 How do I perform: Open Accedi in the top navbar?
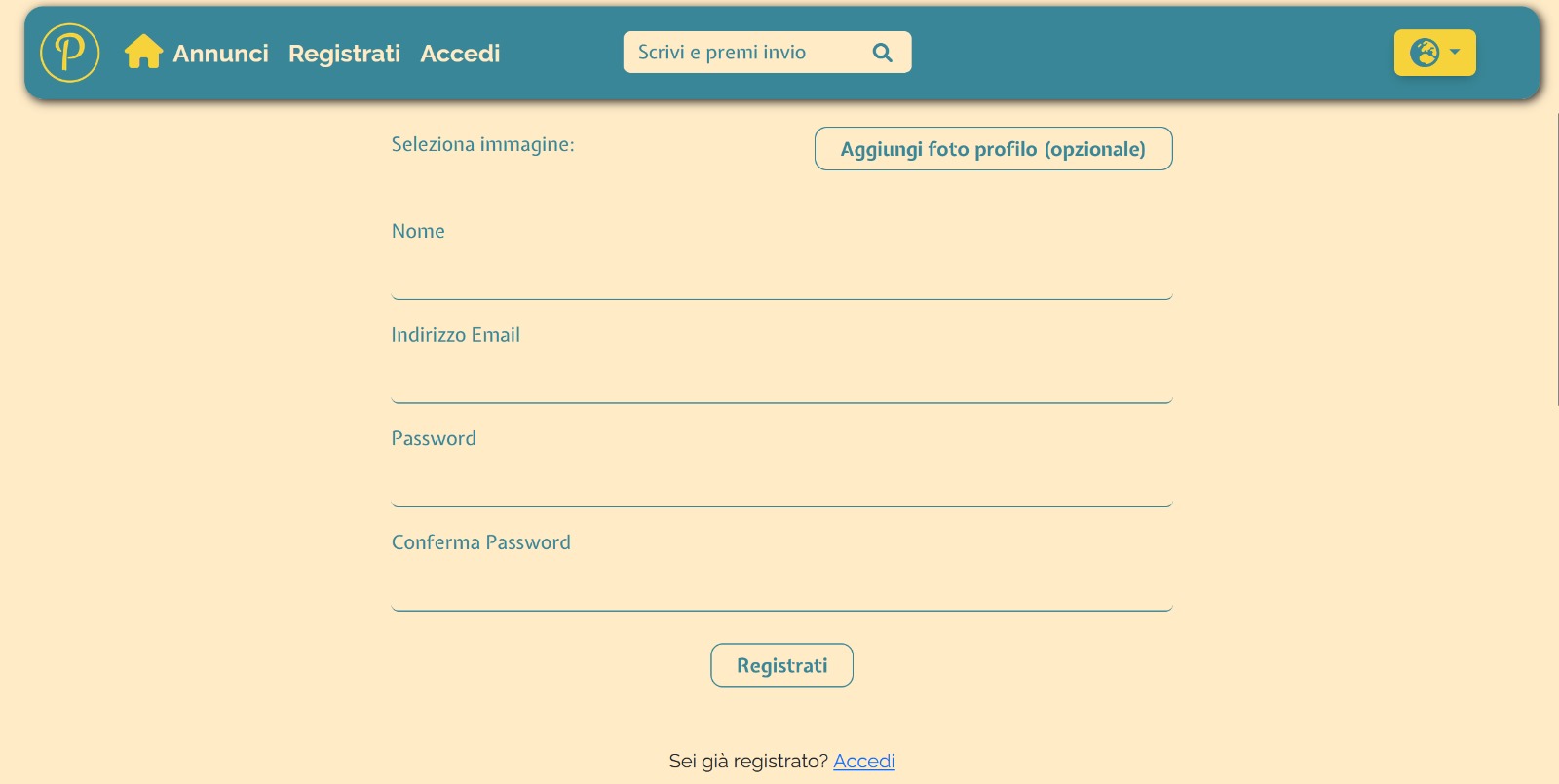pyautogui.click(x=460, y=54)
